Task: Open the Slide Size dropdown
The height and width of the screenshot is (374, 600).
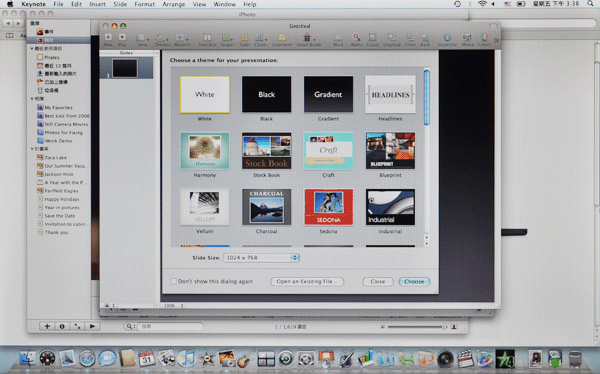Action: click(x=261, y=258)
